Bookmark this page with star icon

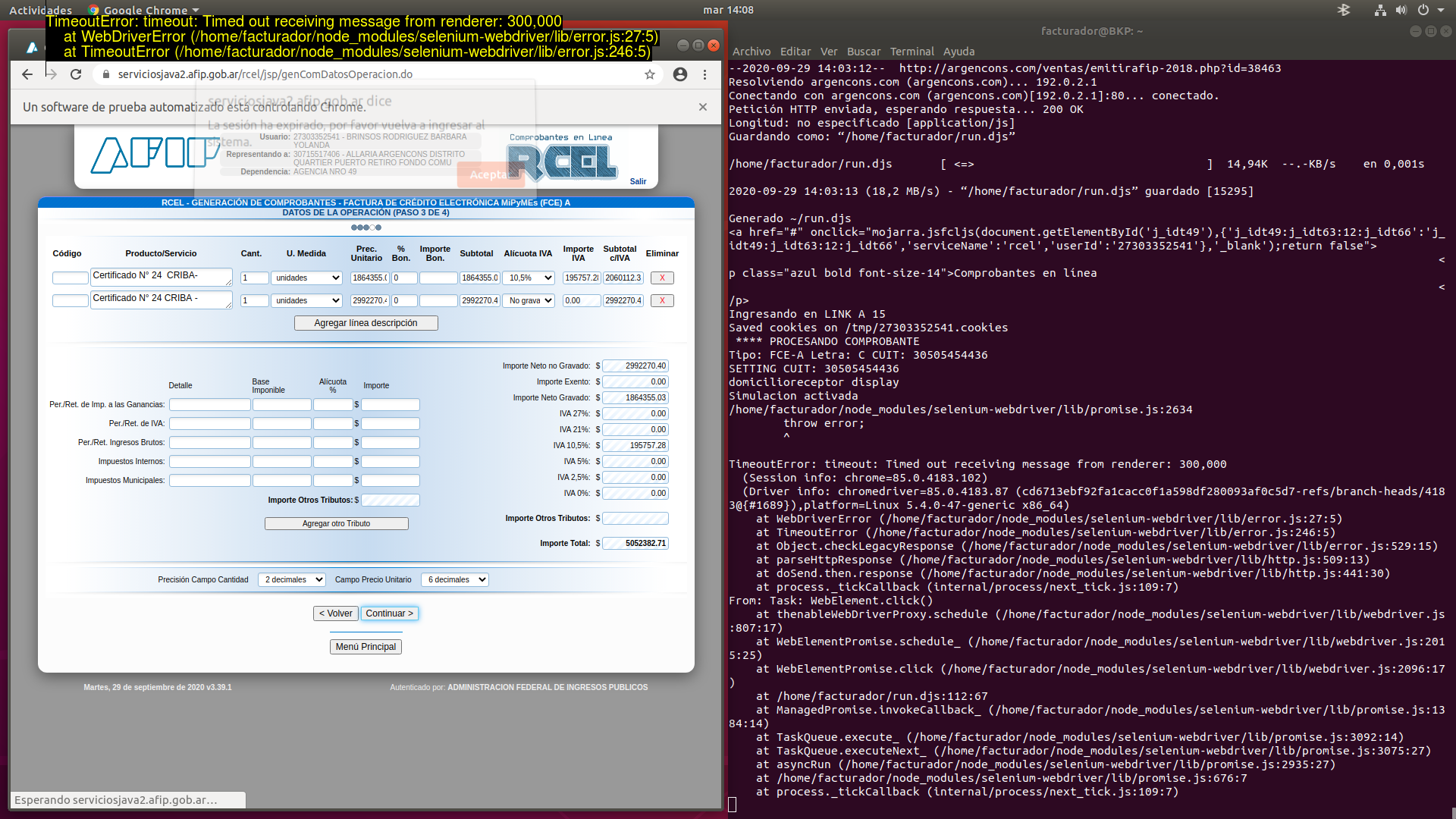650,74
